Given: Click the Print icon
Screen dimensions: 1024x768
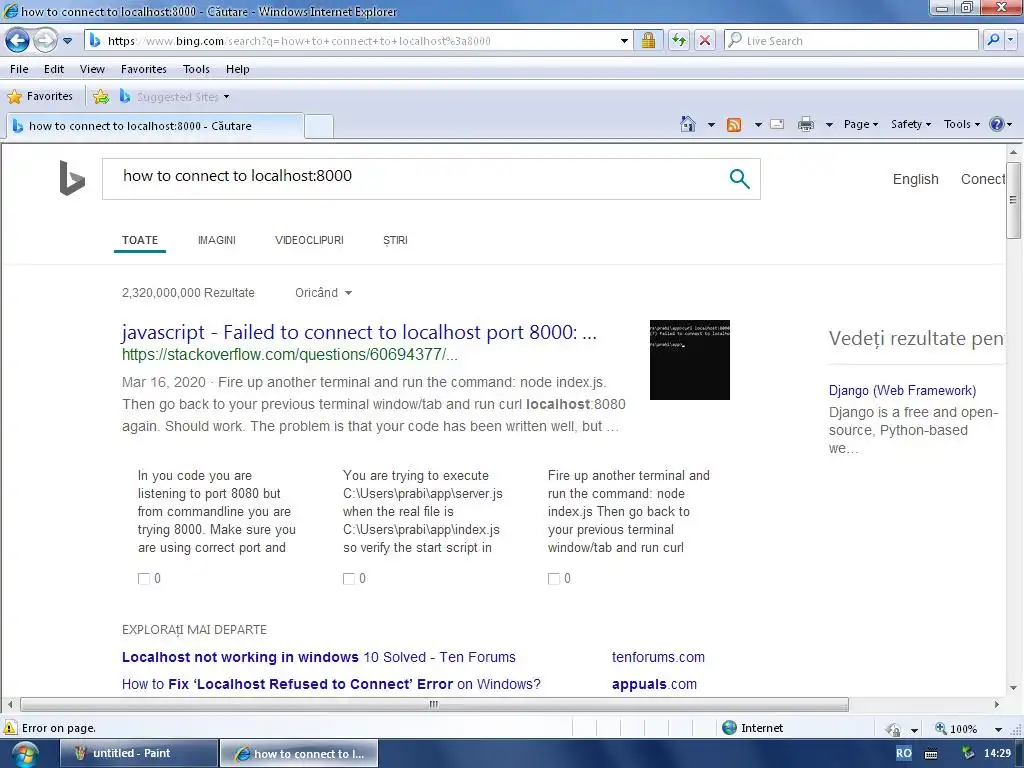Looking at the screenshot, I should [806, 124].
